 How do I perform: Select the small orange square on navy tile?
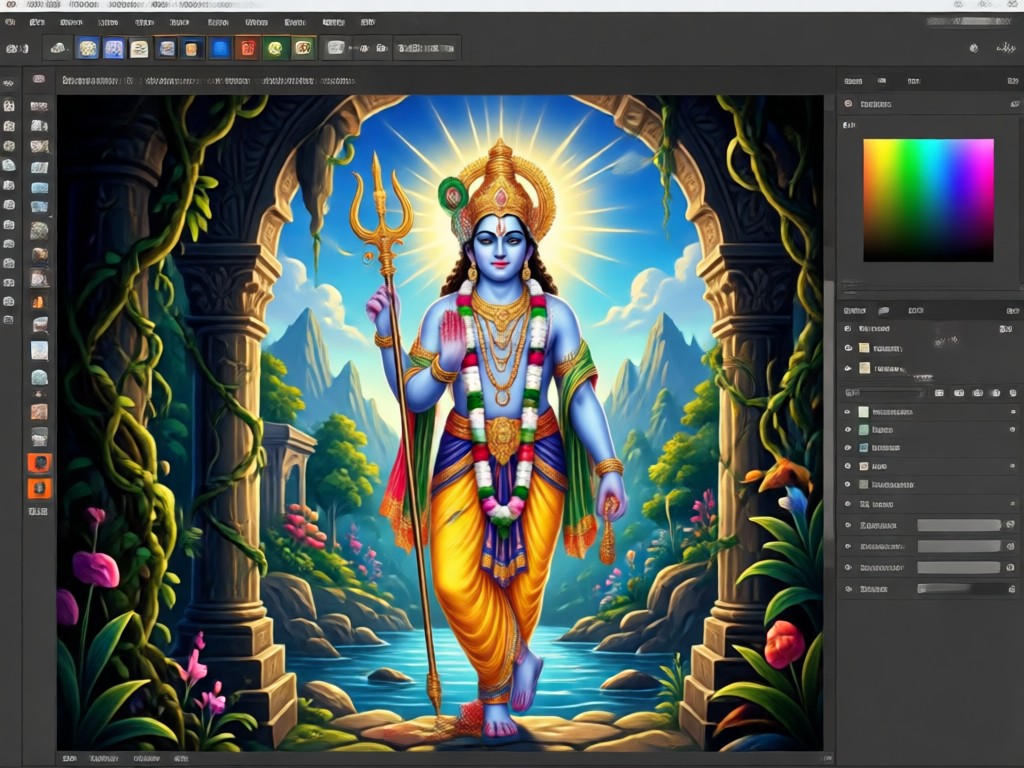191,49
